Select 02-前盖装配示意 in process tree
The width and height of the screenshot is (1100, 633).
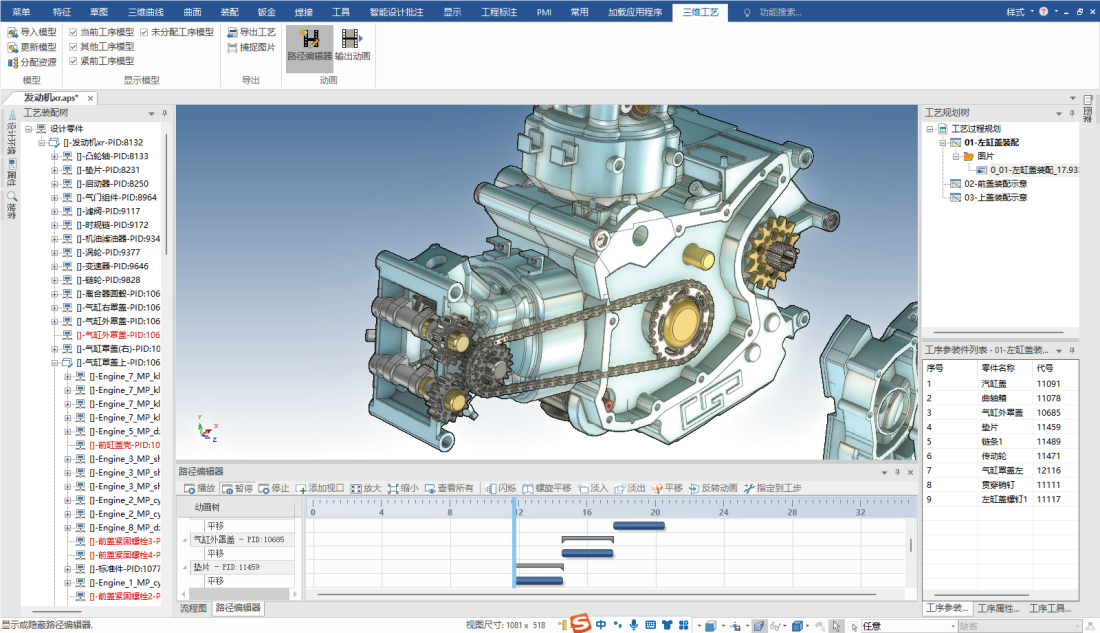(997, 184)
